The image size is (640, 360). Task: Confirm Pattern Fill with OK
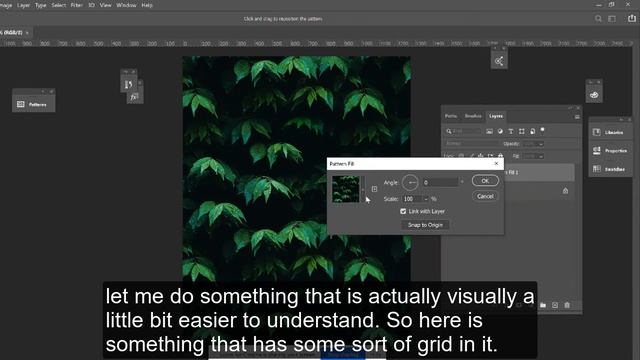(x=485, y=181)
